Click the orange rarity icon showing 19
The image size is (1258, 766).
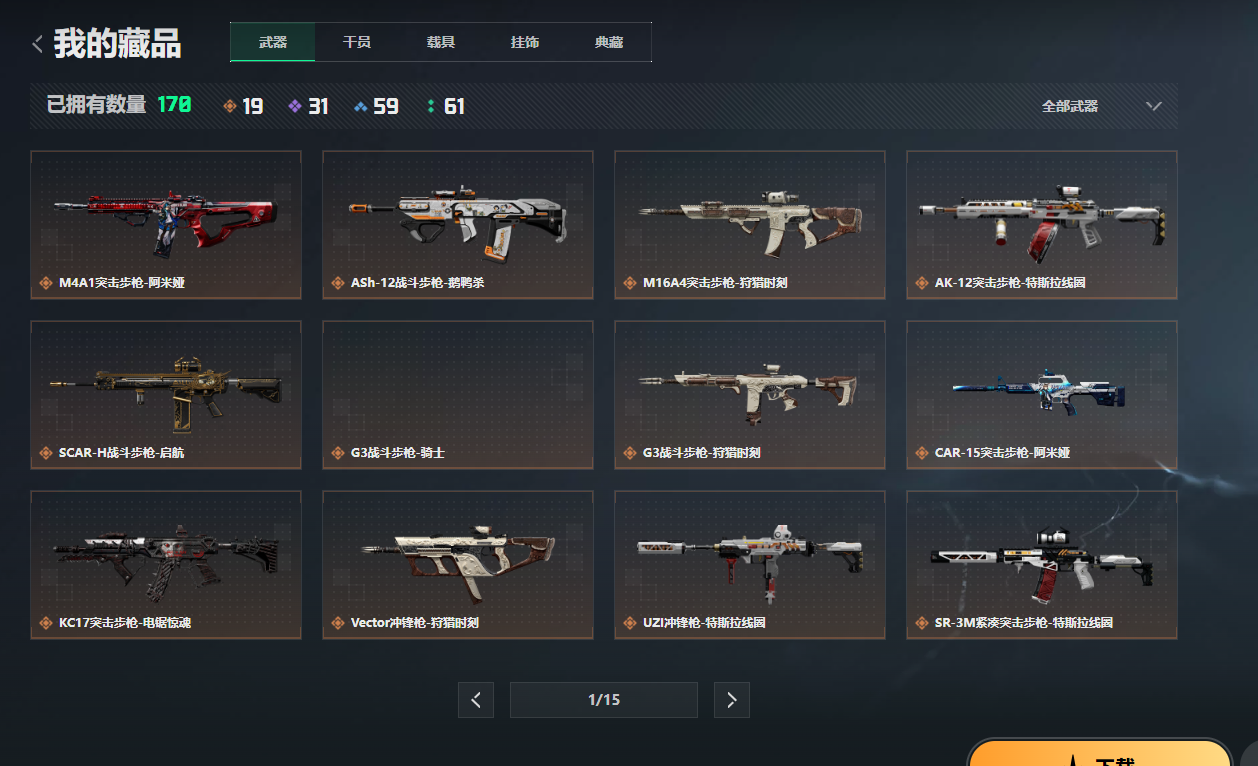click(230, 106)
